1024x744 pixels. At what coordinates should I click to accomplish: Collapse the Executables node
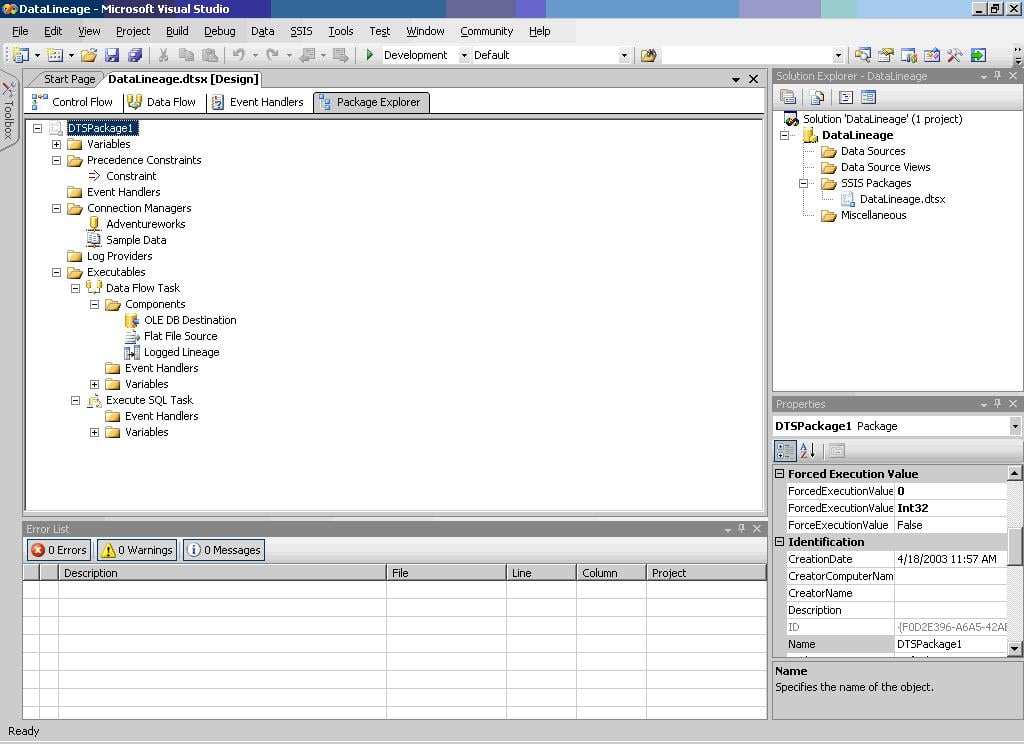(56, 272)
